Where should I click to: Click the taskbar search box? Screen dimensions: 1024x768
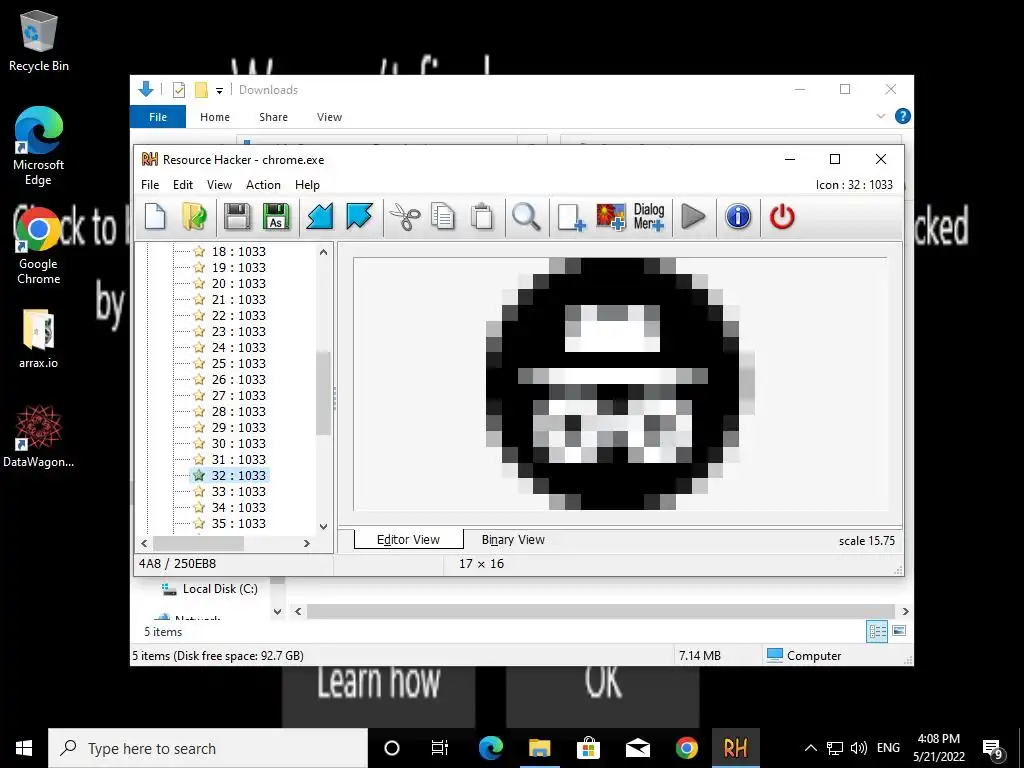point(208,748)
